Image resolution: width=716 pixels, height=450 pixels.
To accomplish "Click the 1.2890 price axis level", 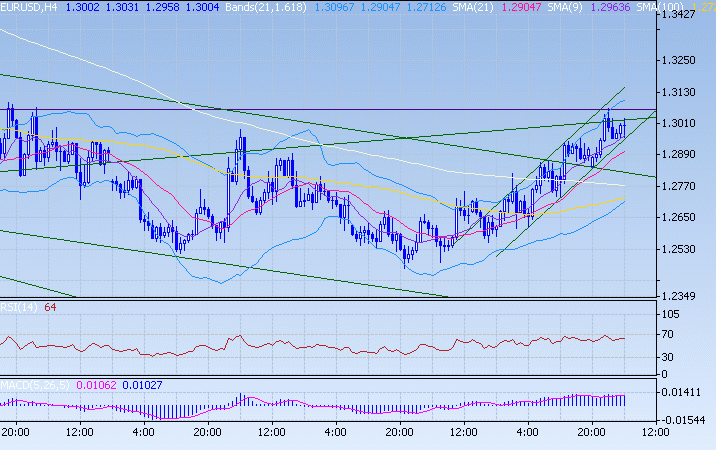I will pyautogui.click(x=684, y=155).
